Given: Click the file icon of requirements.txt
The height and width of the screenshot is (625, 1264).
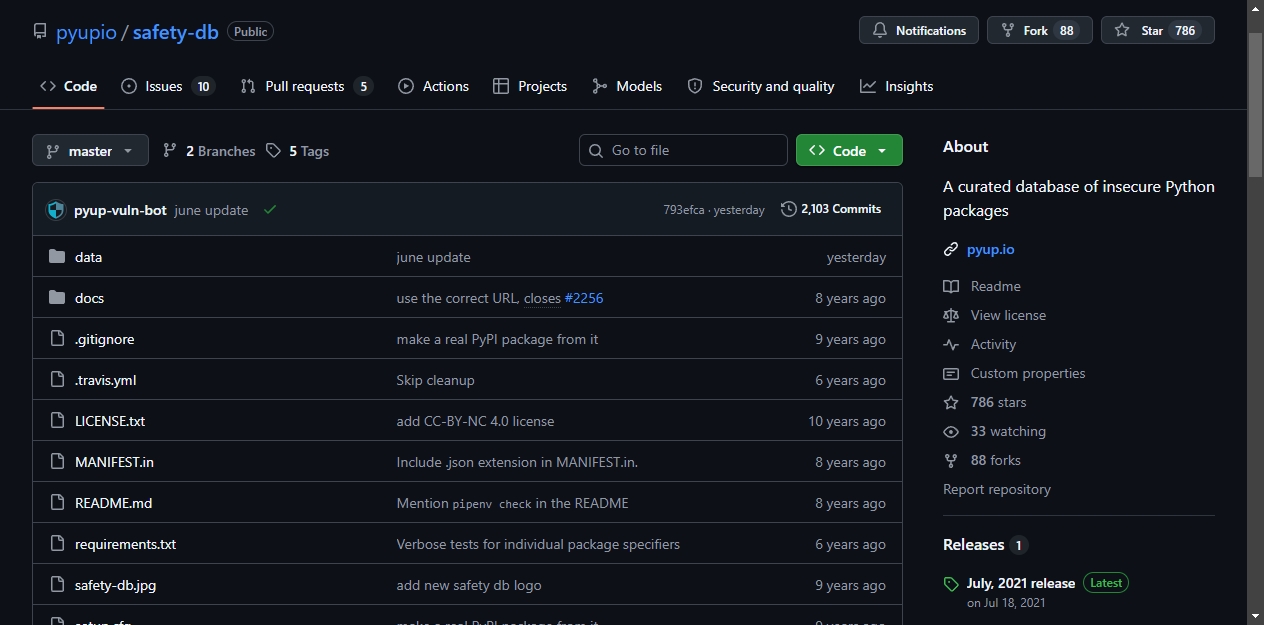Looking at the screenshot, I should click(x=57, y=544).
